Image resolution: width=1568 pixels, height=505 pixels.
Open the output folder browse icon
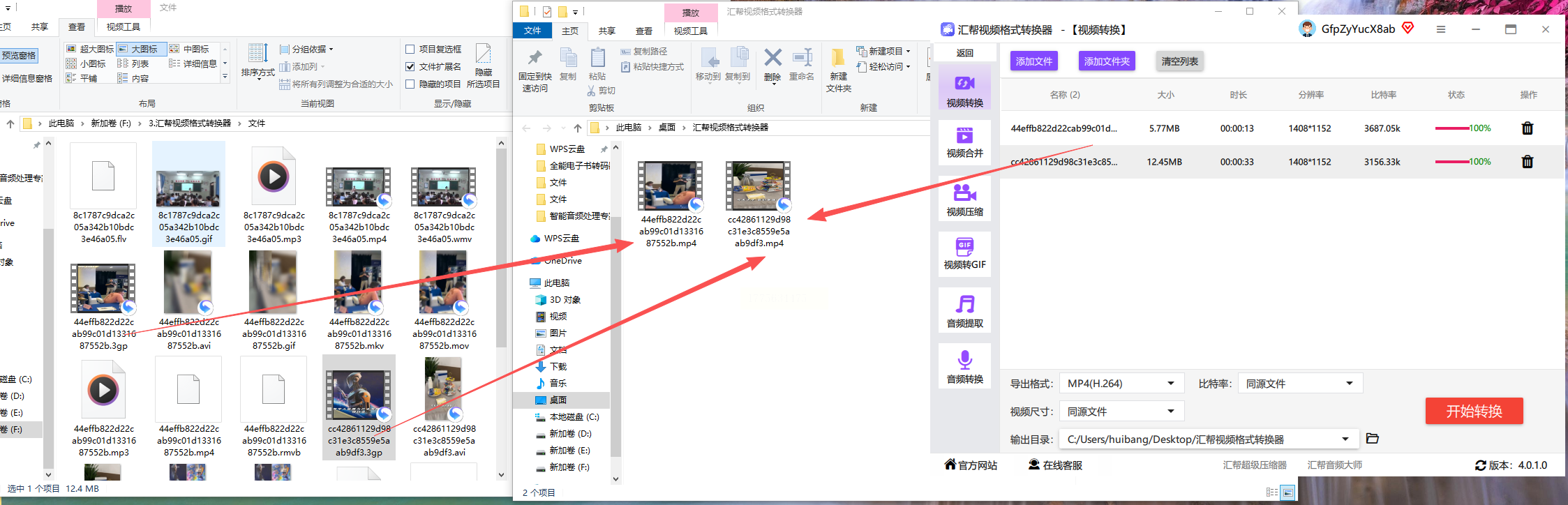click(1372, 439)
